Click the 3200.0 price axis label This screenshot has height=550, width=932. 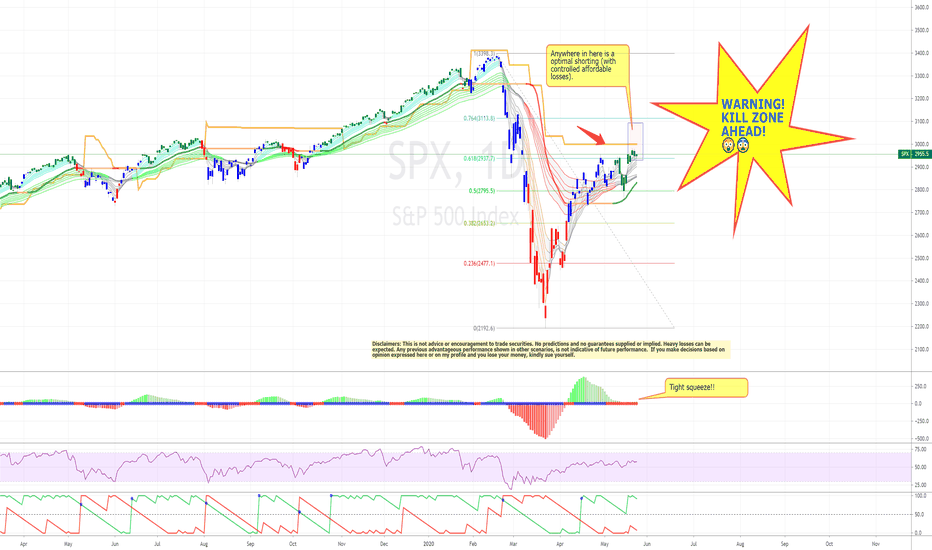(921, 99)
